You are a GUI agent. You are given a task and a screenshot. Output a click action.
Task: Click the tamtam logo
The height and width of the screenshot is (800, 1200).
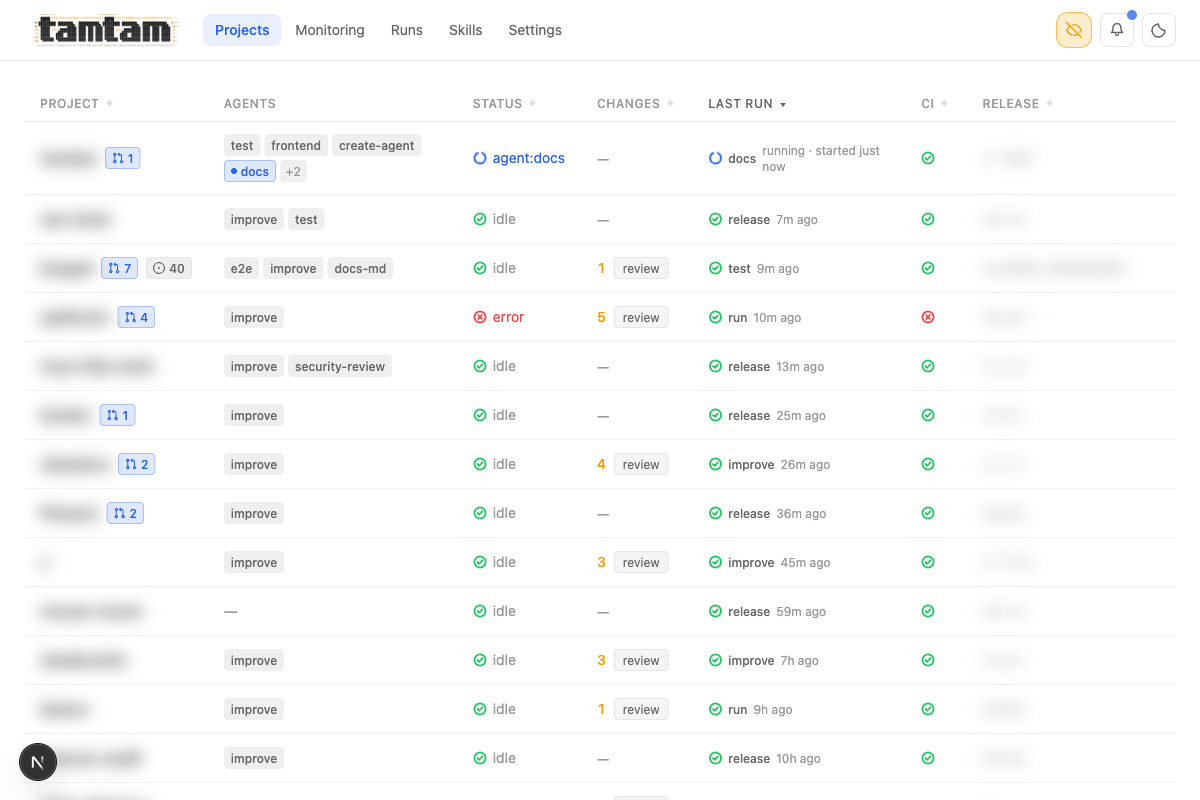tap(104, 30)
